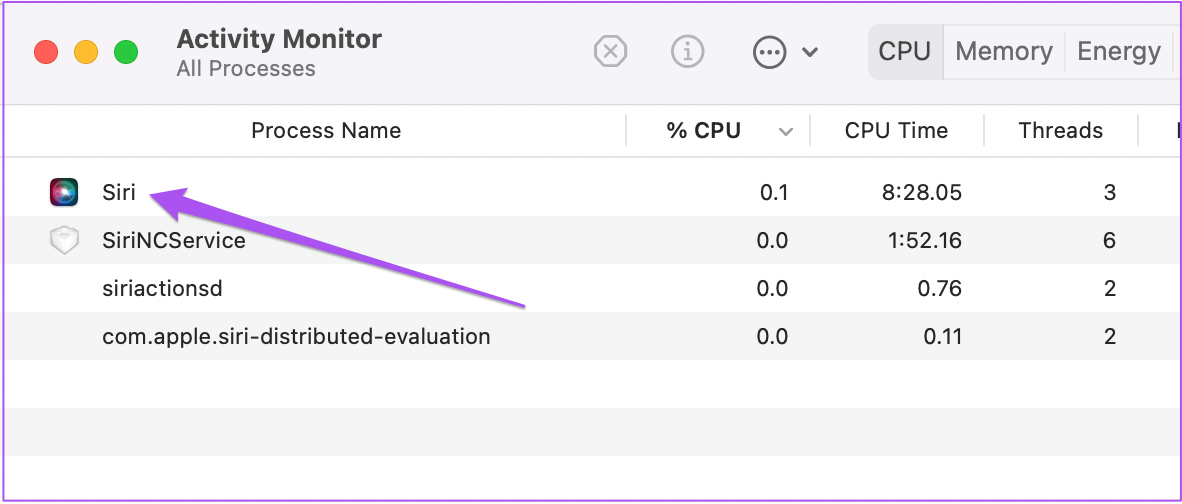This screenshot has height=504, width=1182.
Task: Click the Stop process icon
Action: click(610, 52)
